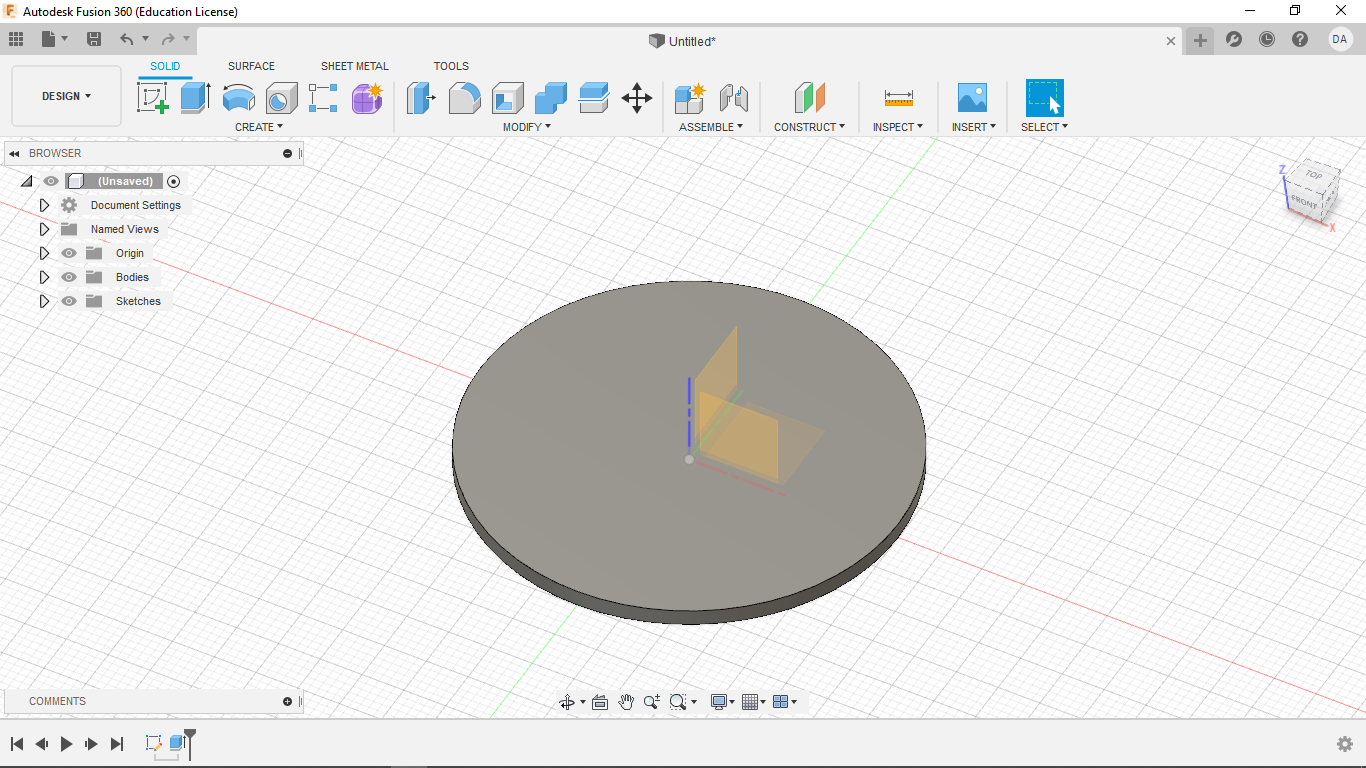Select the Pan hand tool
This screenshot has height=768, width=1366.
click(626, 702)
